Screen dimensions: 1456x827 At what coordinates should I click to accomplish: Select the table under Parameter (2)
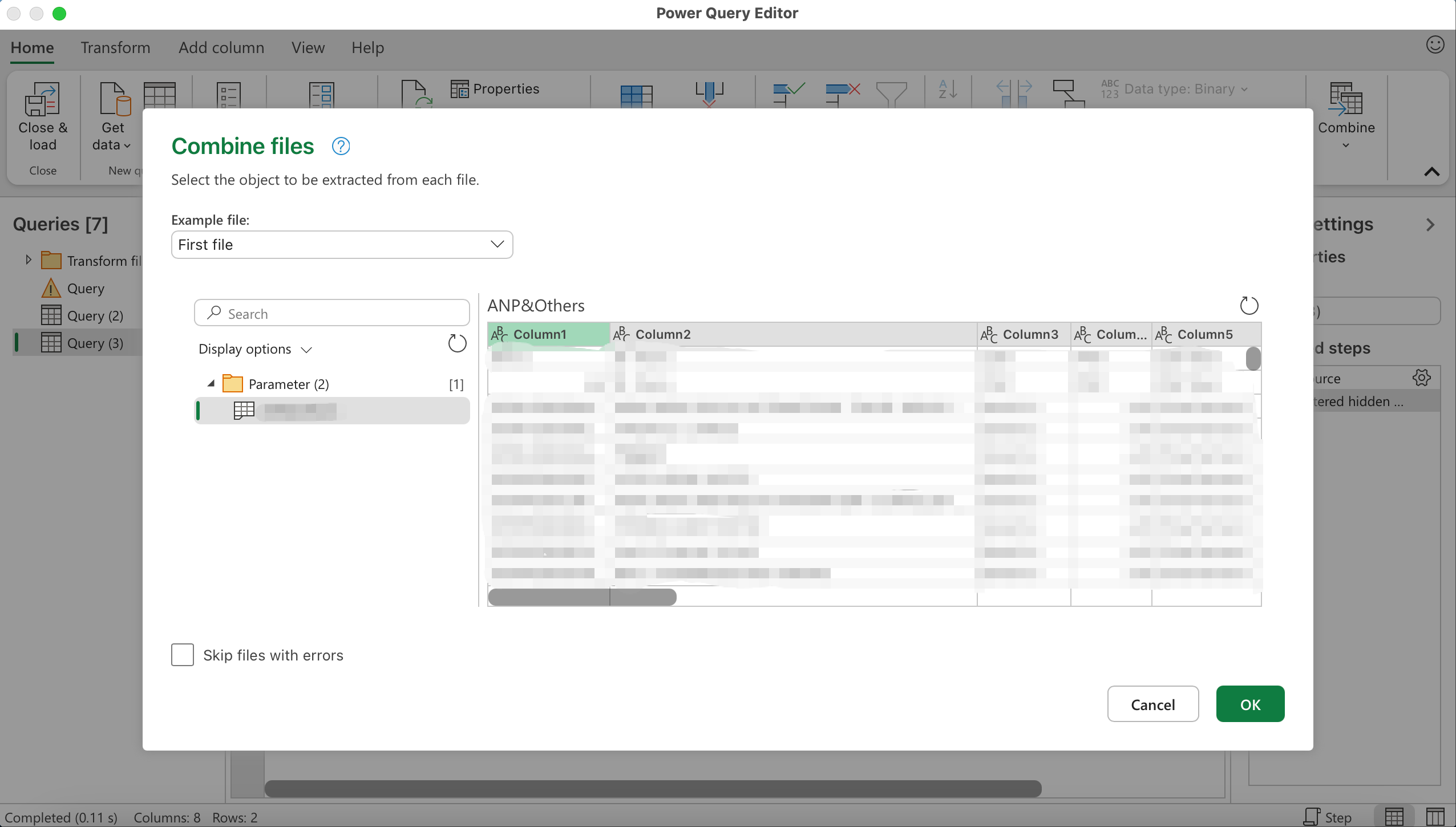coord(332,411)
